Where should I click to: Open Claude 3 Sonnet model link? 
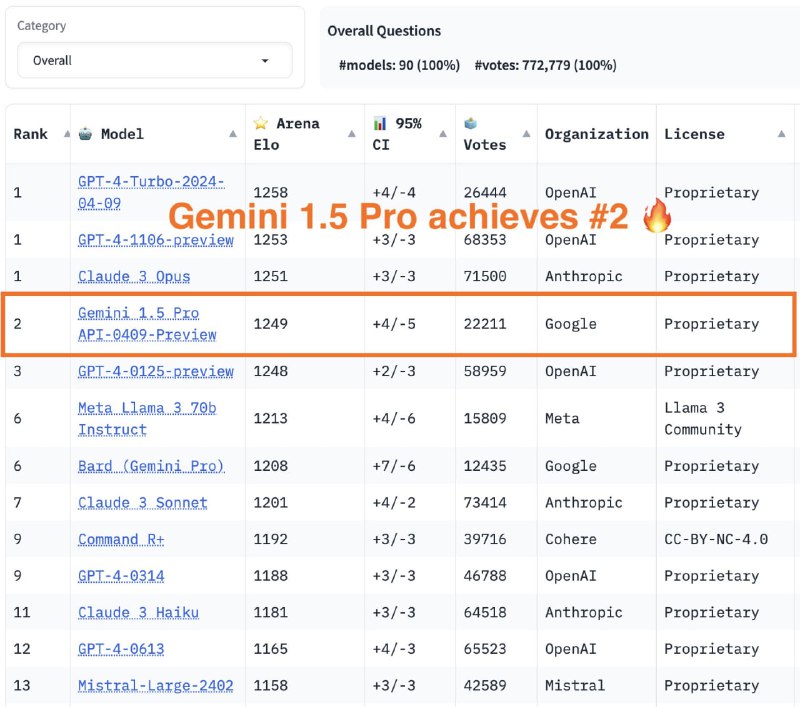pos(142,503)
